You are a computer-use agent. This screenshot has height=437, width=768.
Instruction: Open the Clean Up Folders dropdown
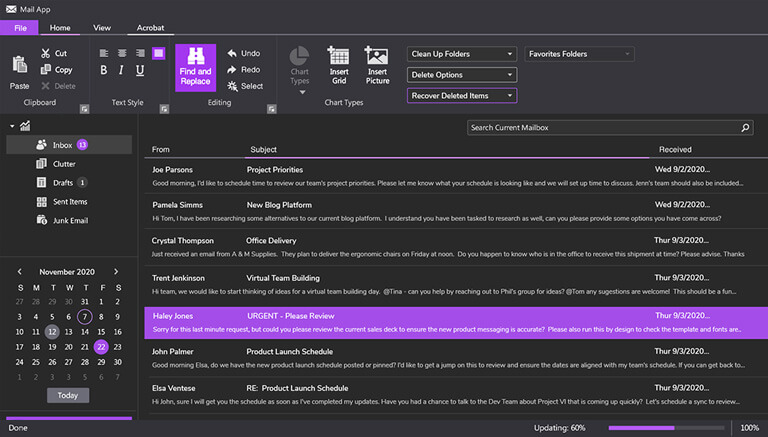coord(462,54)
